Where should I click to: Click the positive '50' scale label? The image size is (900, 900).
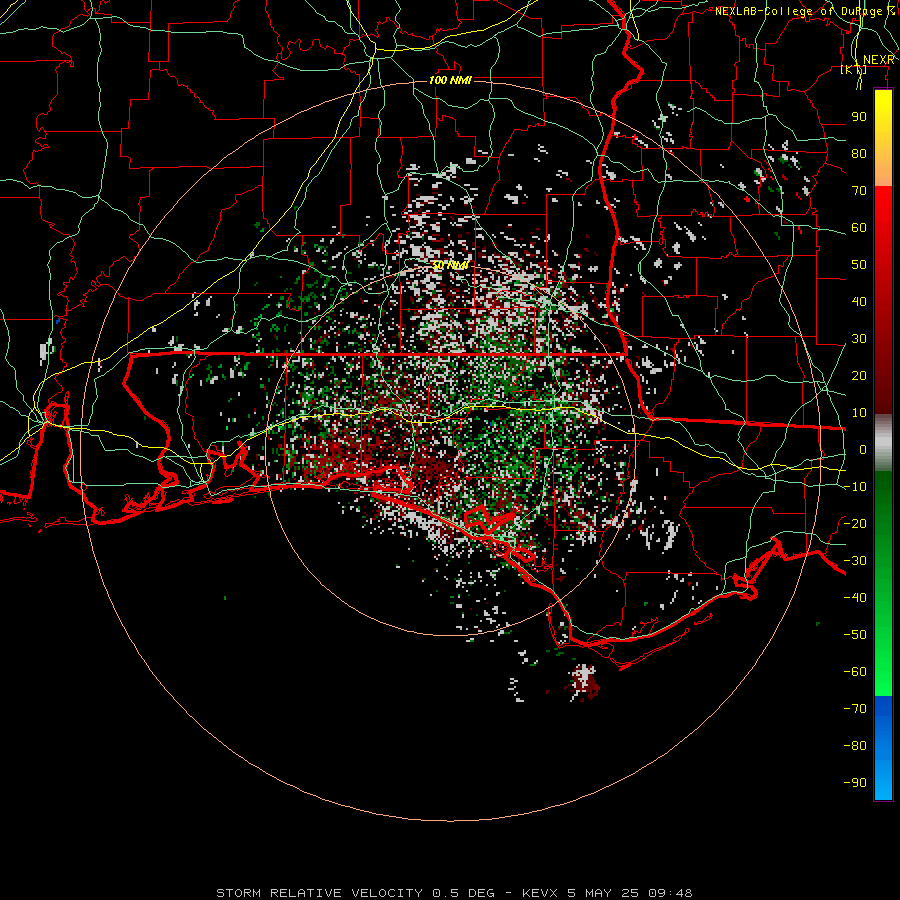[x=859, y=265]
